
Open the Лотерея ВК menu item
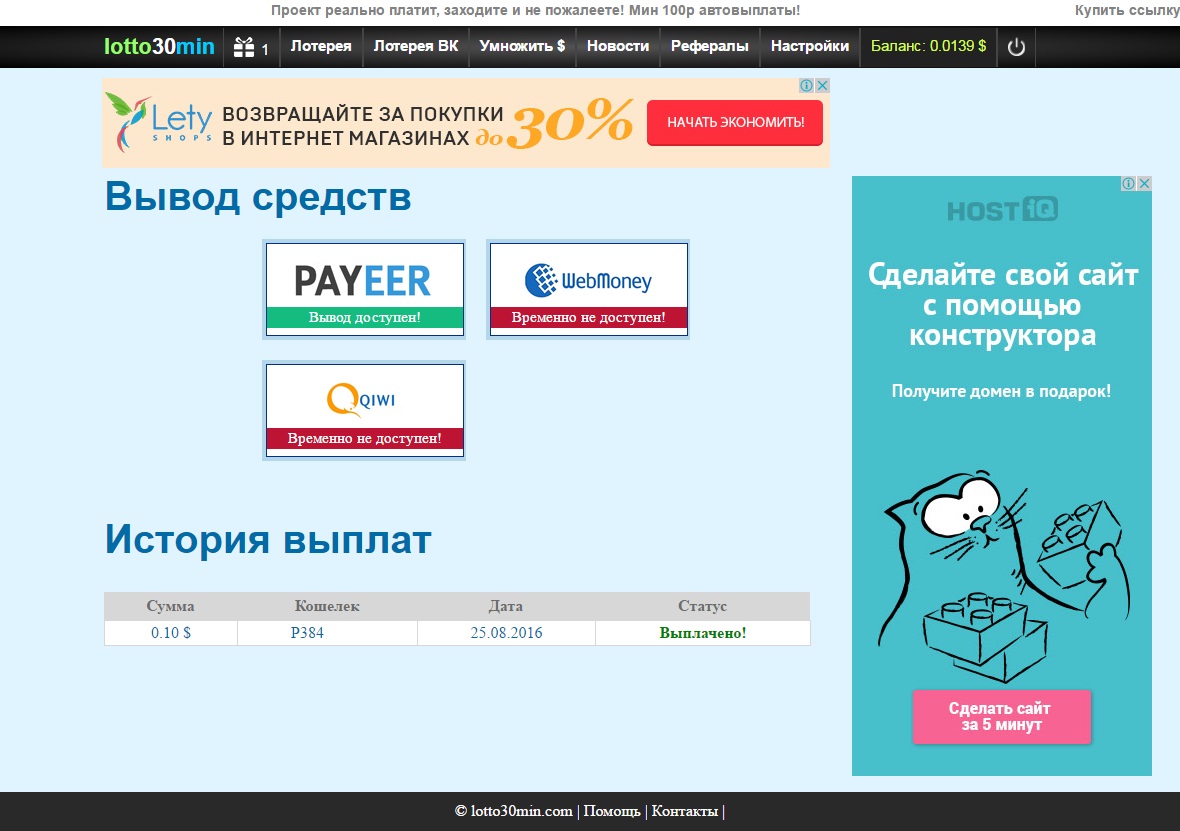click(415, 46)
